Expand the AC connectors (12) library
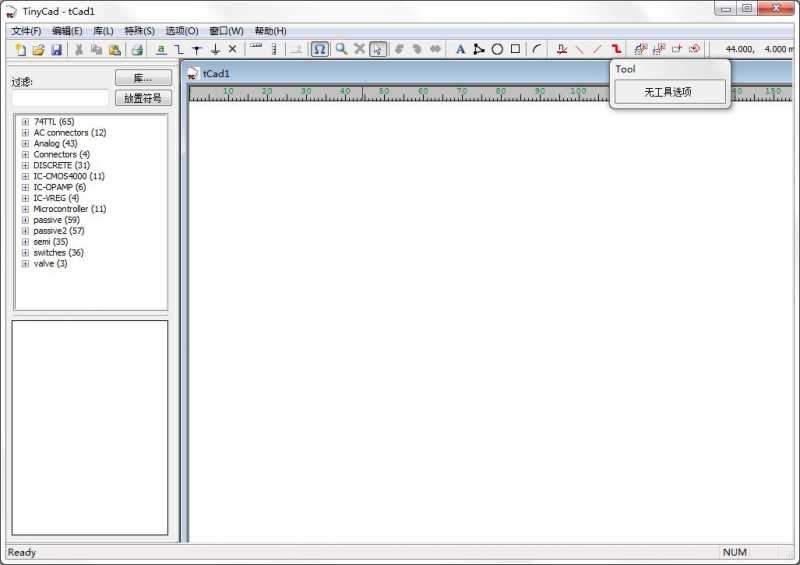Image resolution: width=800 pixels, height=565 pixels. pyautogui.click(x=25, y=133)
